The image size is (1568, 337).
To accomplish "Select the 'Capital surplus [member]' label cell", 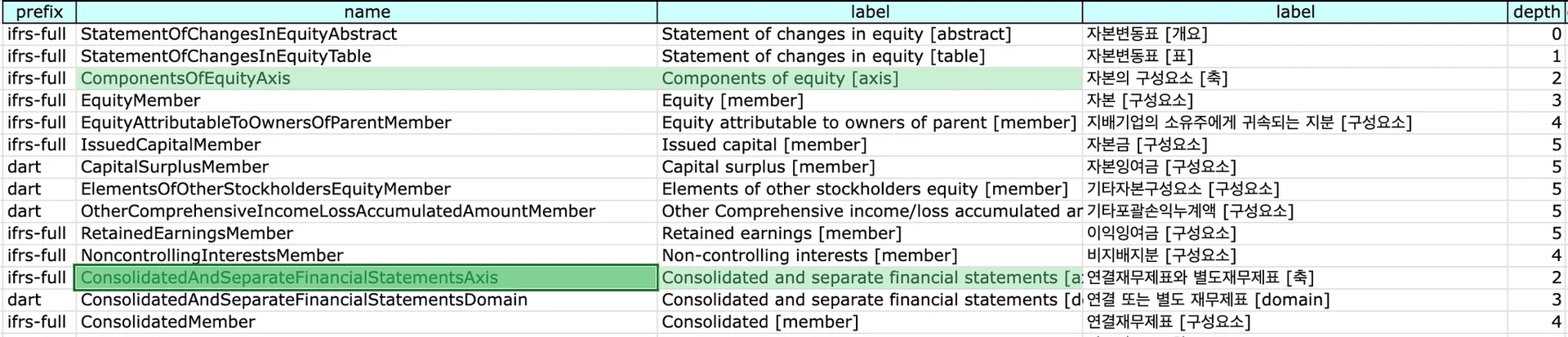I will tap(768, 166).
